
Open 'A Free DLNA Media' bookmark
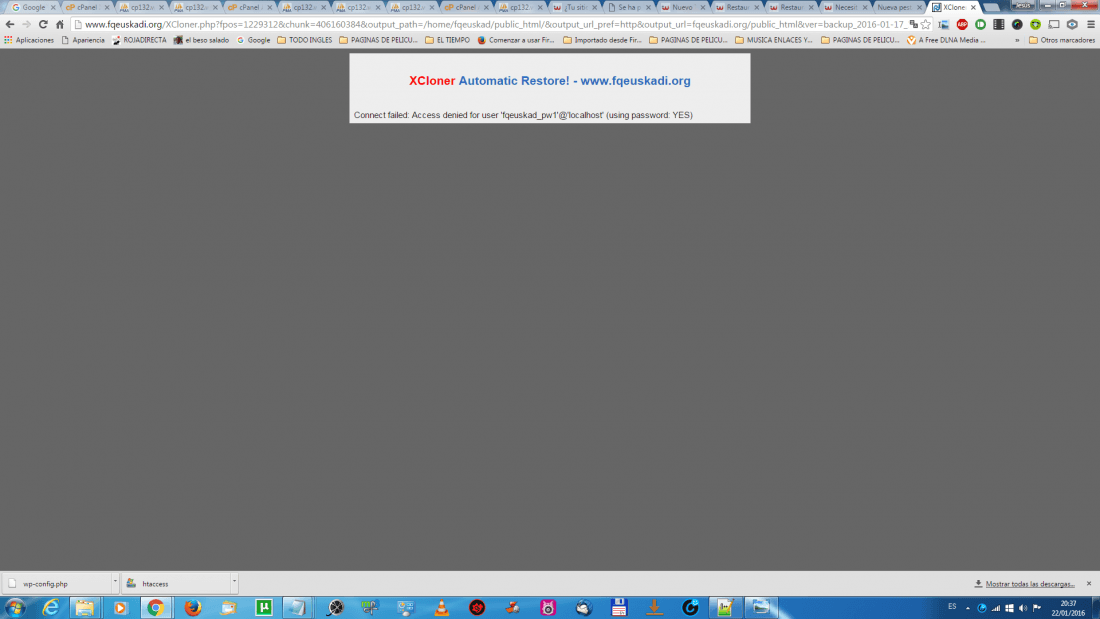pyautogui.click(x=946, y=40)
